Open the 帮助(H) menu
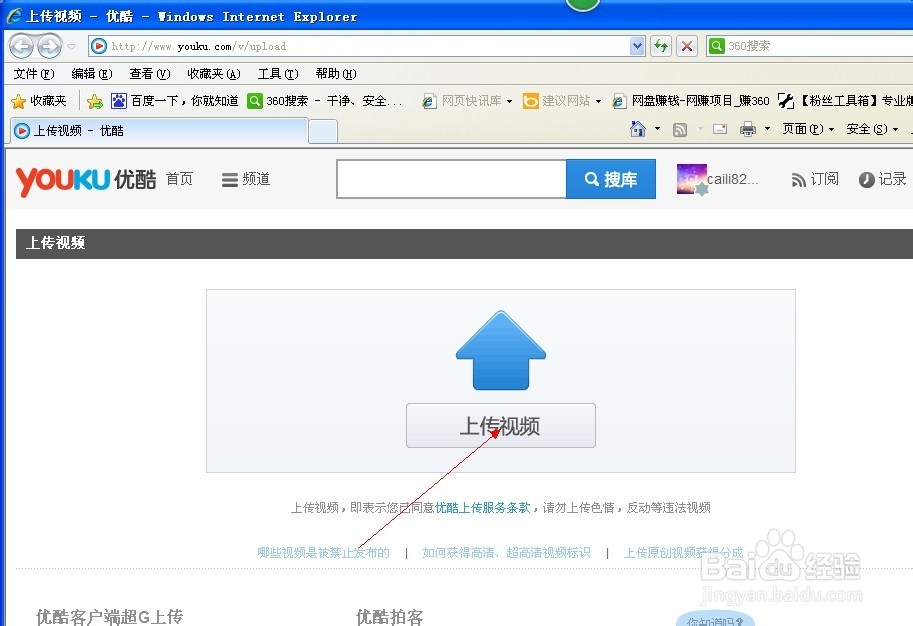This screenshot has width=913, height=626. [336, 74]
